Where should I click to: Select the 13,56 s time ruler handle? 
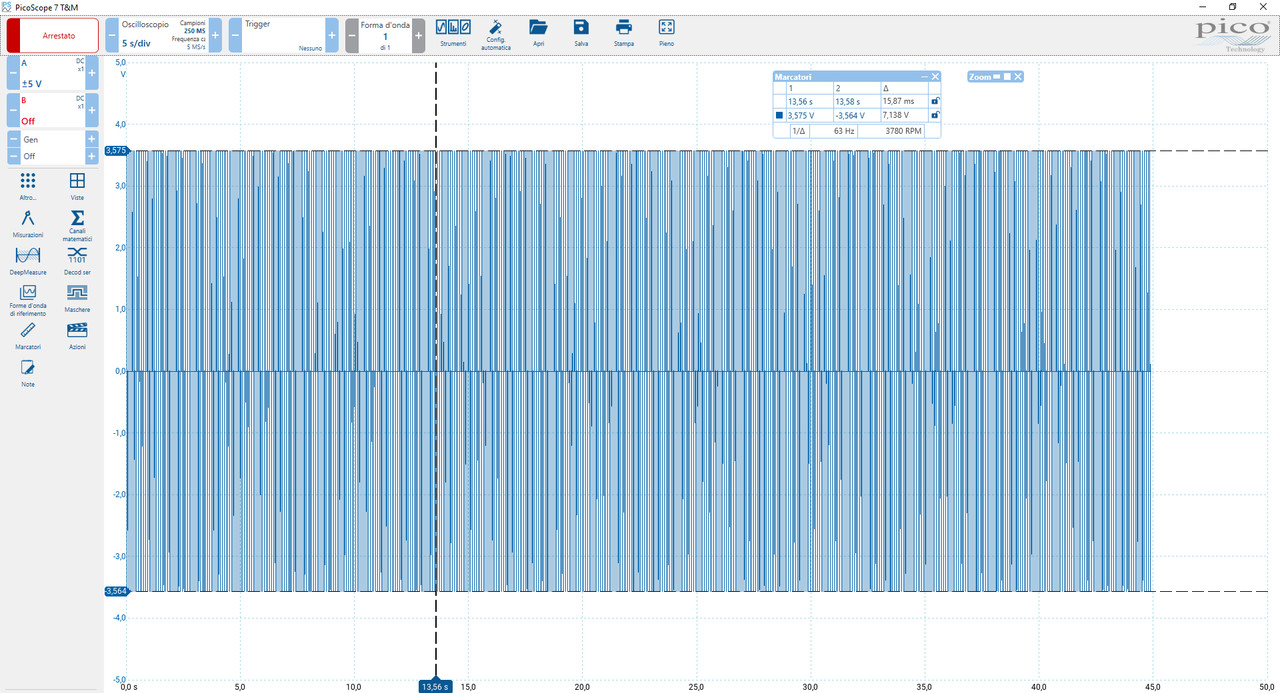pos(436,686)
